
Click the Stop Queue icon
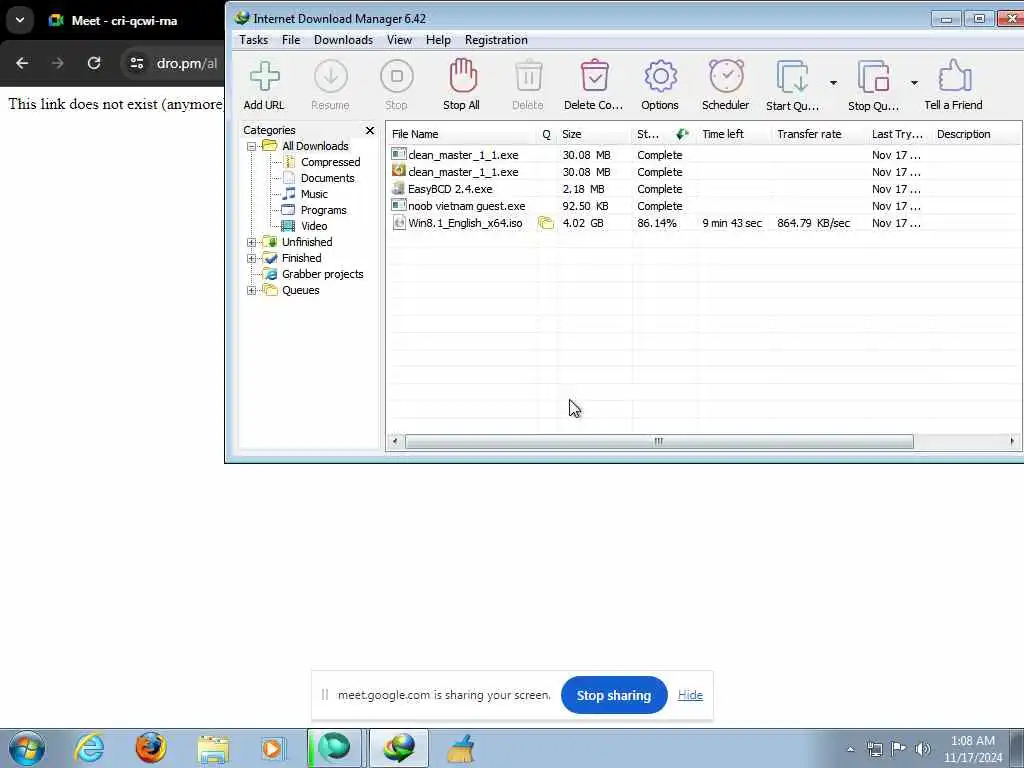tap(873, 76)
